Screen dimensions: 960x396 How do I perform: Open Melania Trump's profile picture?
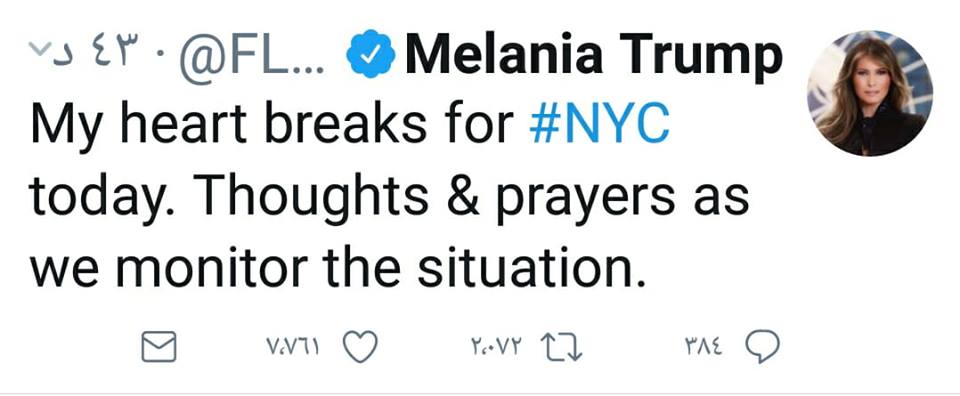[870, 93]
